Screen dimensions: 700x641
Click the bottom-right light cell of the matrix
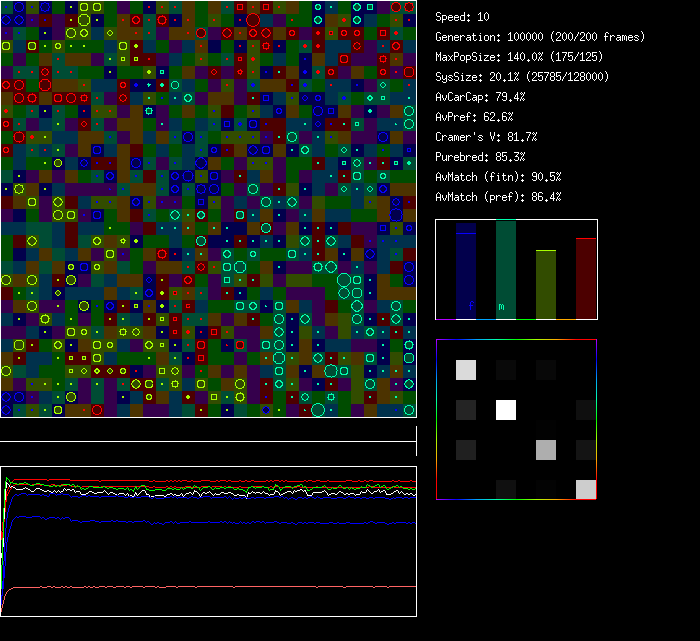tap(586, 489)
